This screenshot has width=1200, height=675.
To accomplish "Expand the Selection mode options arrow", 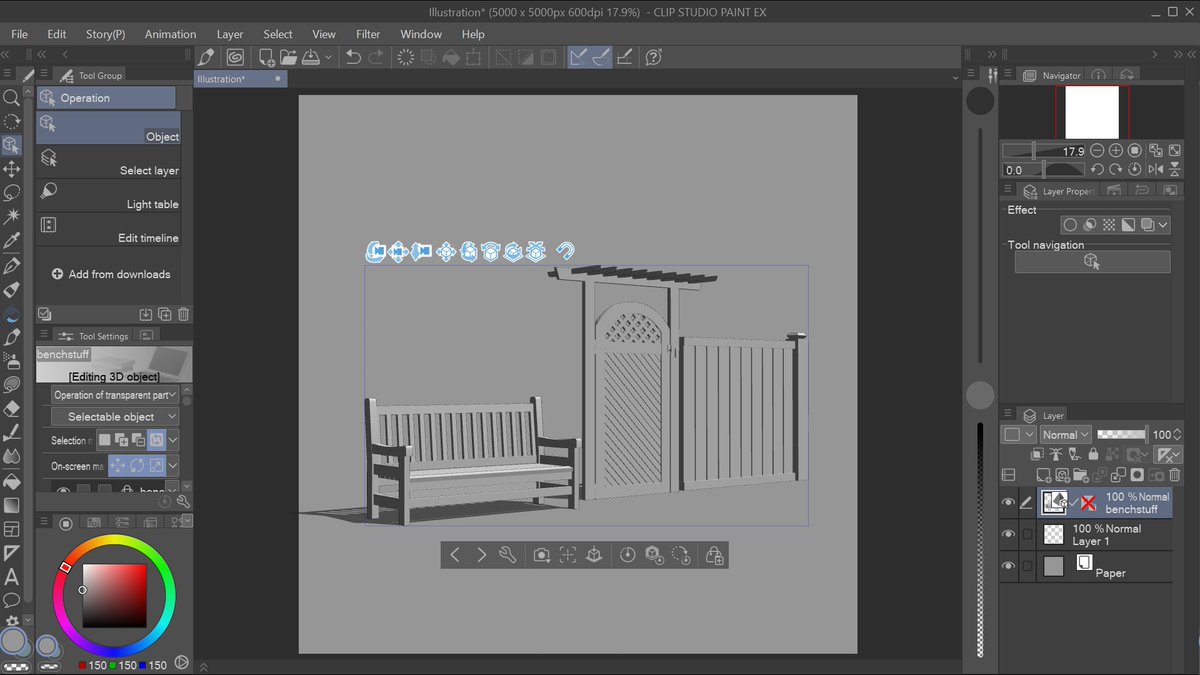I will [x=173, y=440].
